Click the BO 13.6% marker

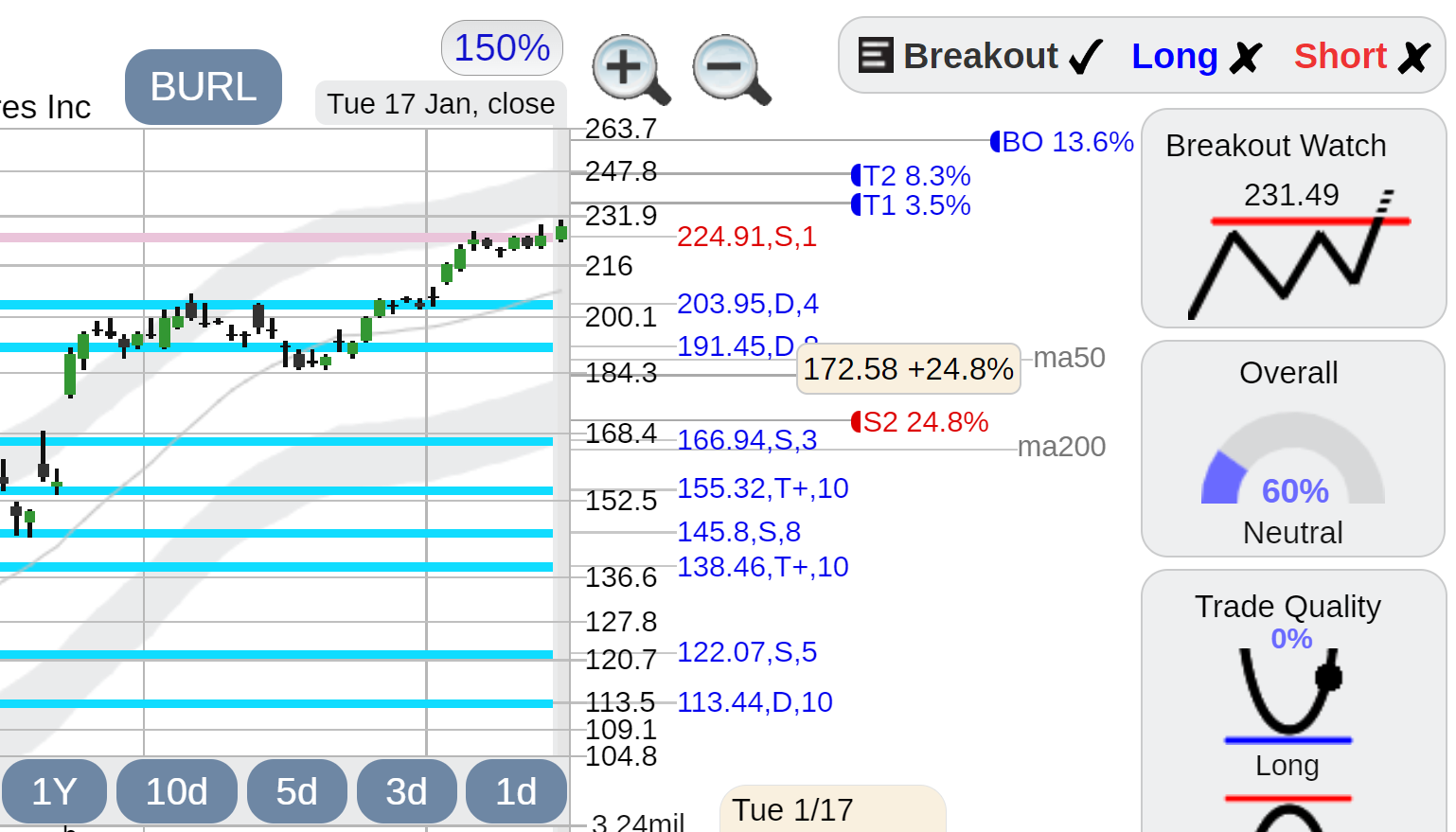point(1061,142)
